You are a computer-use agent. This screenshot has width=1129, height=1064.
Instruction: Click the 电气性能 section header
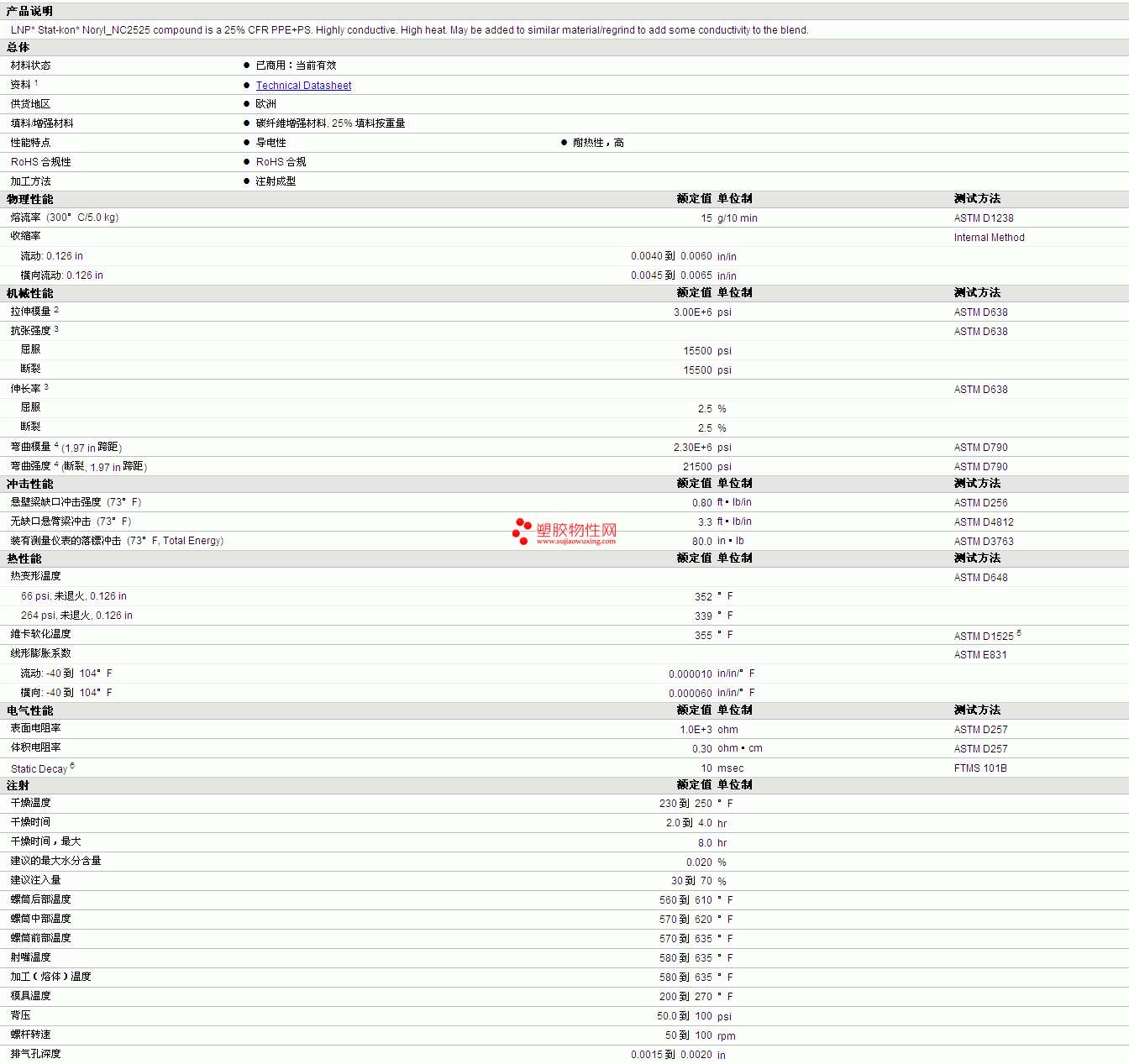pyautogui.click(x=29, y=710)
